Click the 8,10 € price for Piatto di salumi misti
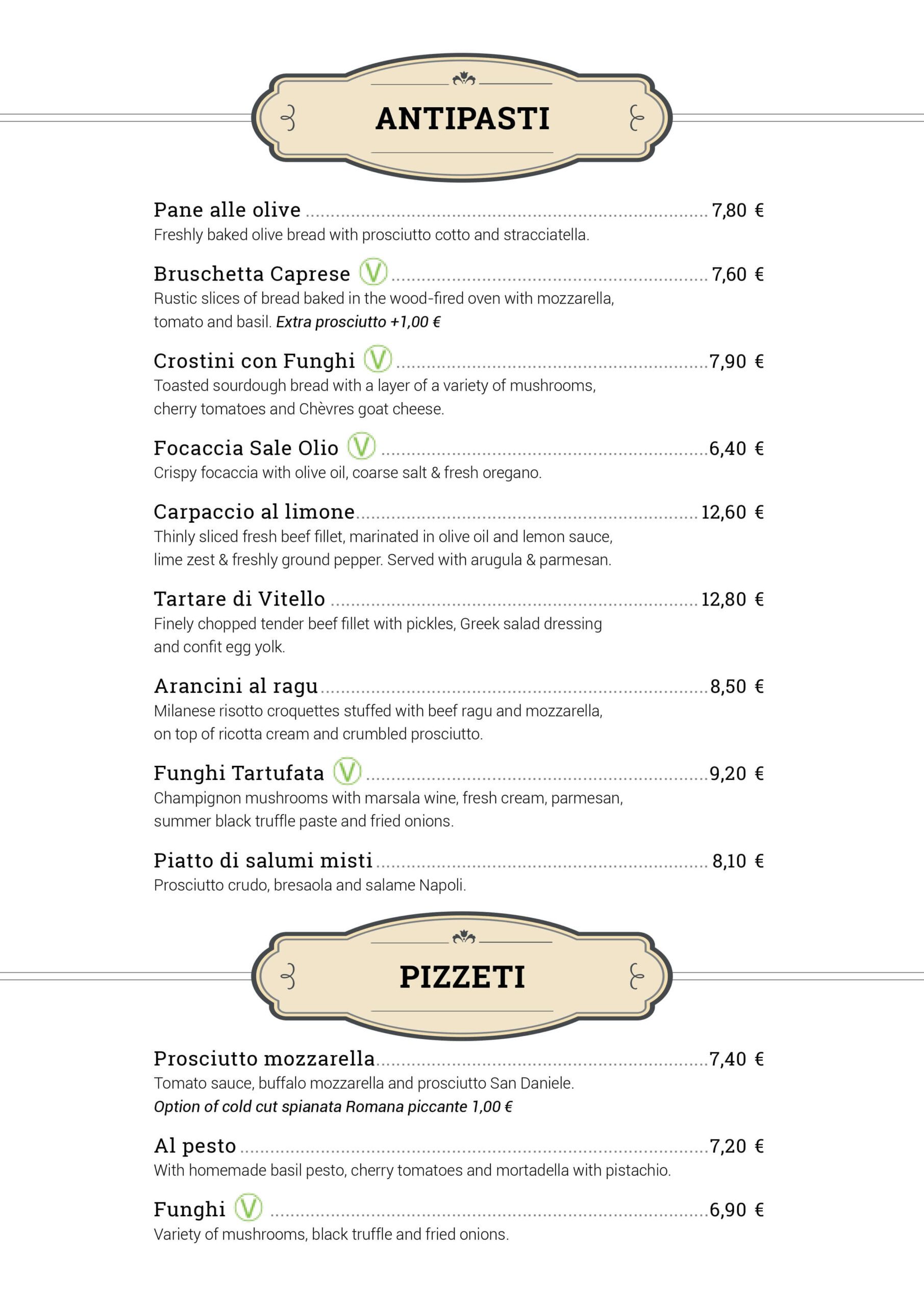 pyautogui.click(x=737, y=861)
